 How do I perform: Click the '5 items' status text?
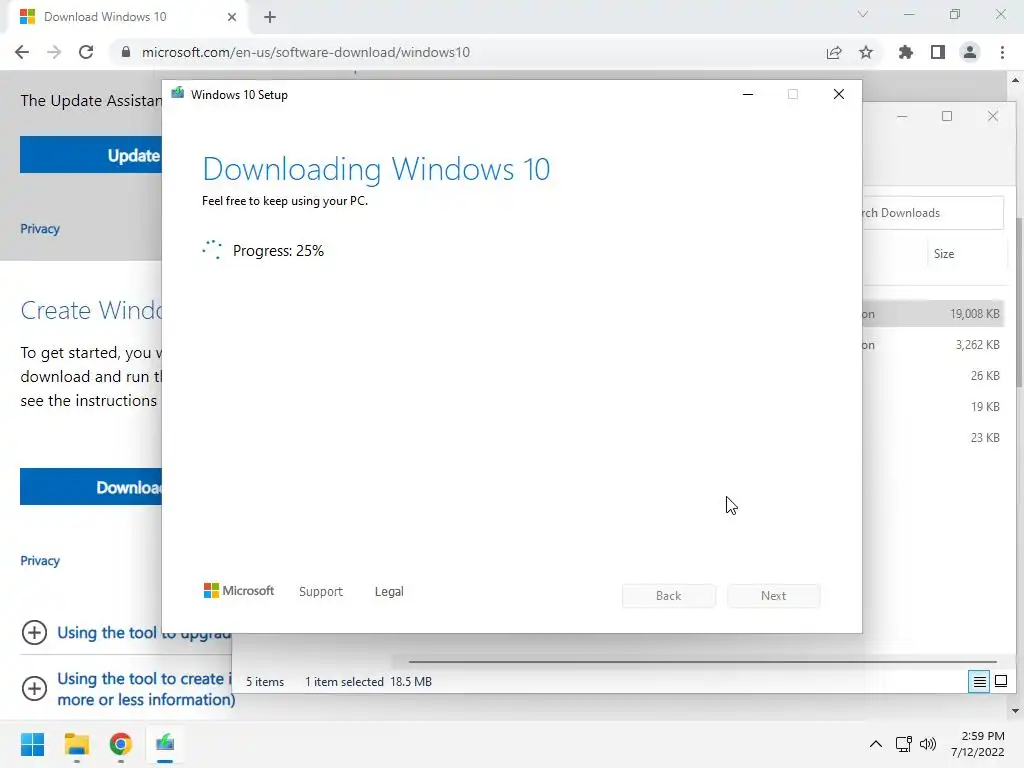point(265,682)
